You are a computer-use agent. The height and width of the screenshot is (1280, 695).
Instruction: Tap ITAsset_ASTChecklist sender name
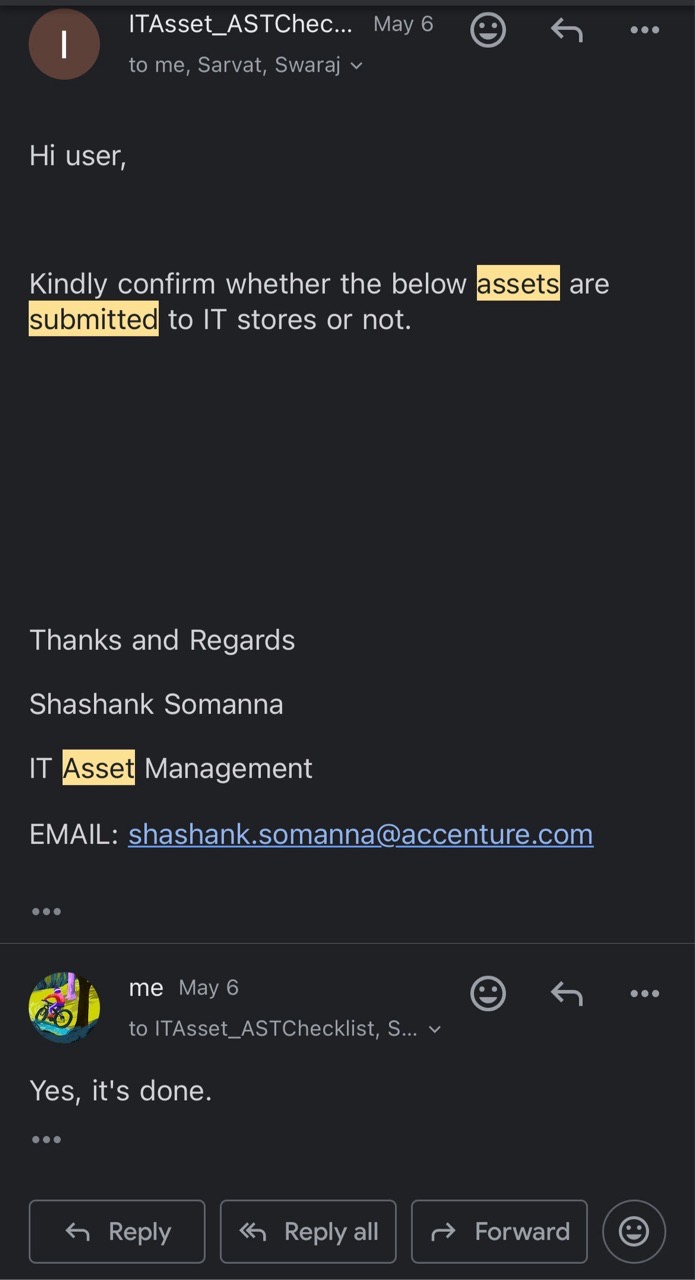[240, 25]
